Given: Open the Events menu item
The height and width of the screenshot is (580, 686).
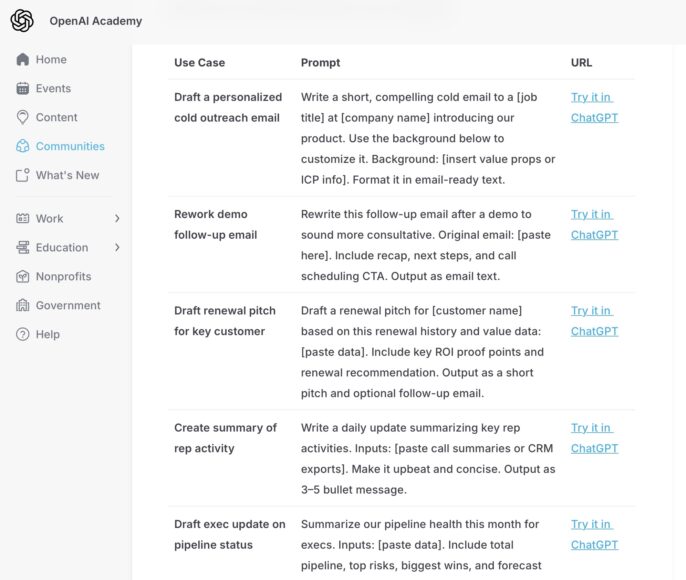Looking at the screenshot, I should [53, 89].
